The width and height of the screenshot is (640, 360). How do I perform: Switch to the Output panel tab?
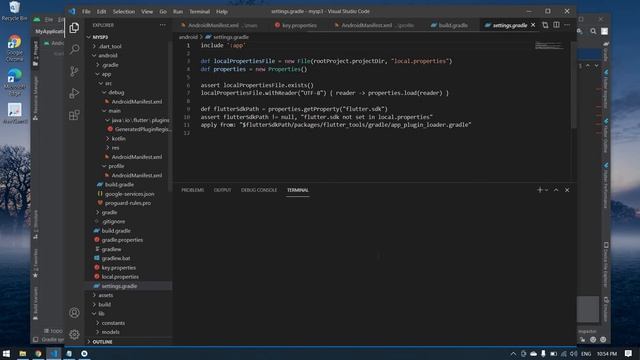(x=222, y=190)
